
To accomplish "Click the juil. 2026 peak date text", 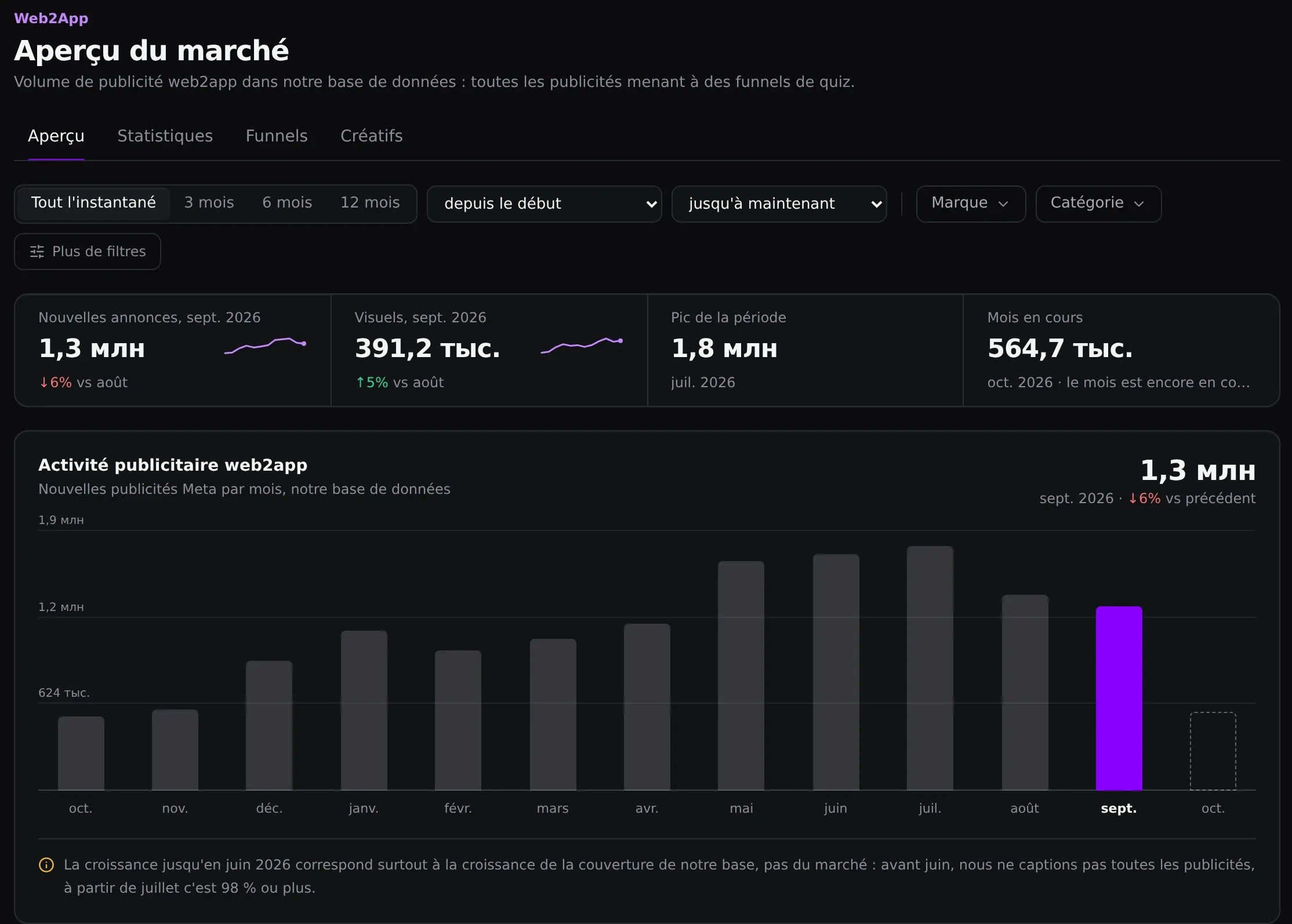I will [x=703, y=383].
